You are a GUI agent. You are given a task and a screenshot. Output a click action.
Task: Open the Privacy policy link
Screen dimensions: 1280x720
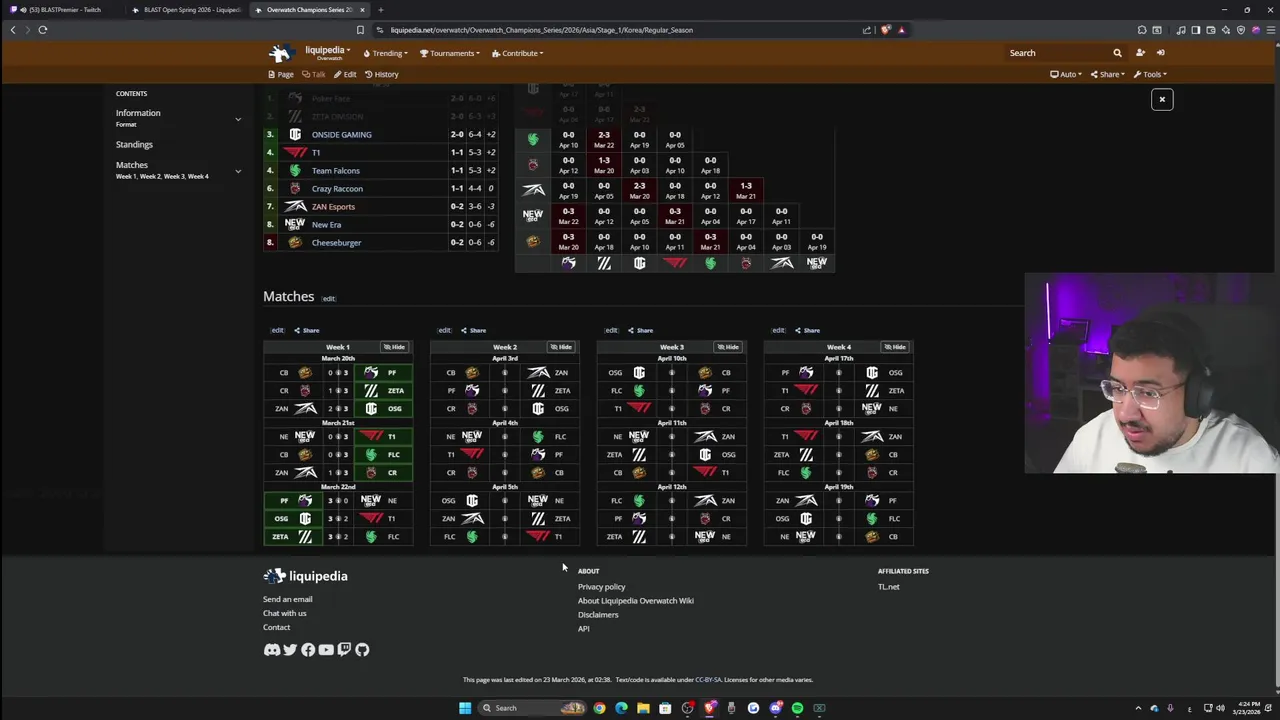(601, 587)
